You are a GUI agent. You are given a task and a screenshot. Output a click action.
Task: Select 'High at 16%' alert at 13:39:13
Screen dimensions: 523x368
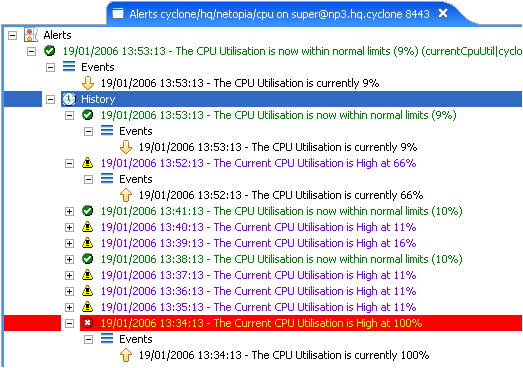258,243
